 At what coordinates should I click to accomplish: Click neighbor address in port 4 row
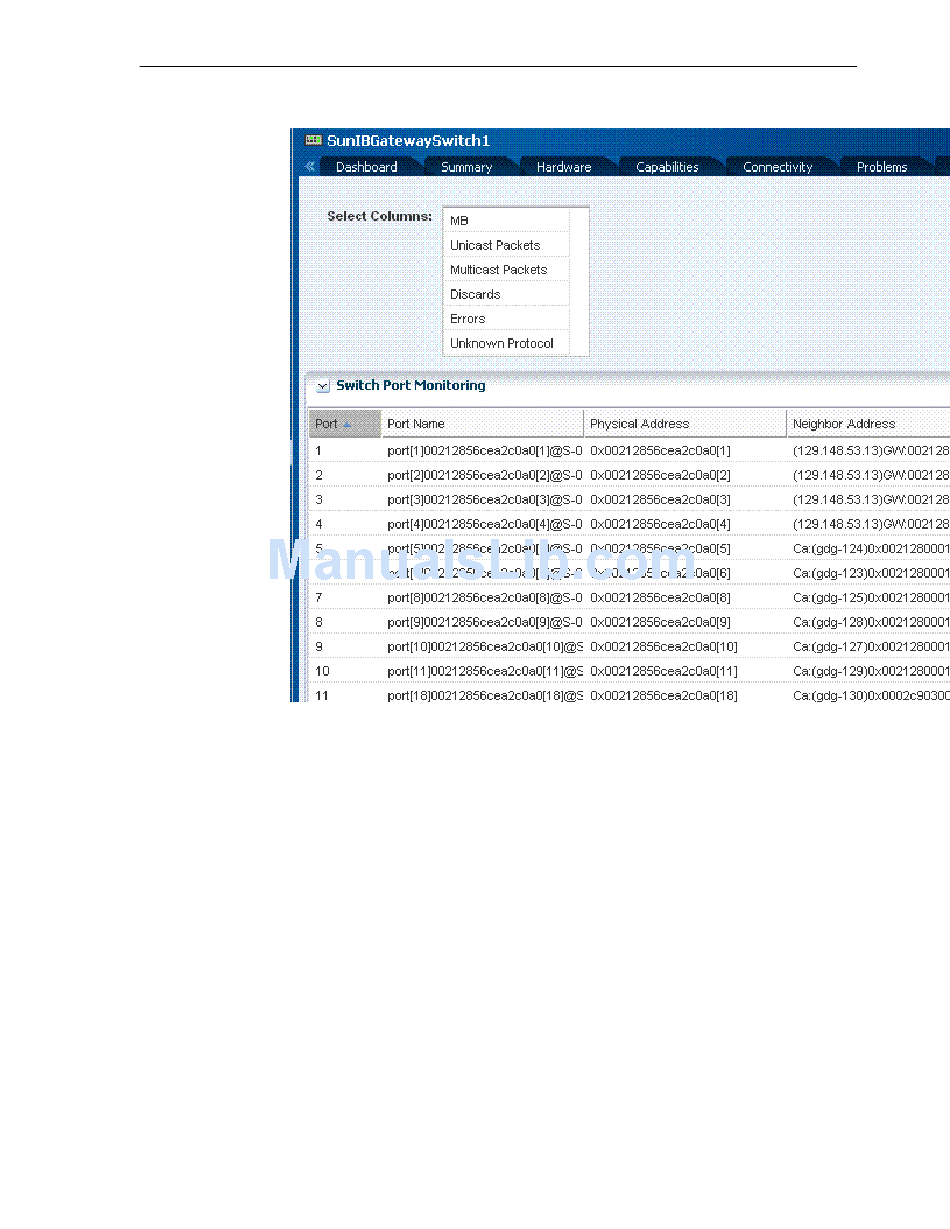pos(871,524)
